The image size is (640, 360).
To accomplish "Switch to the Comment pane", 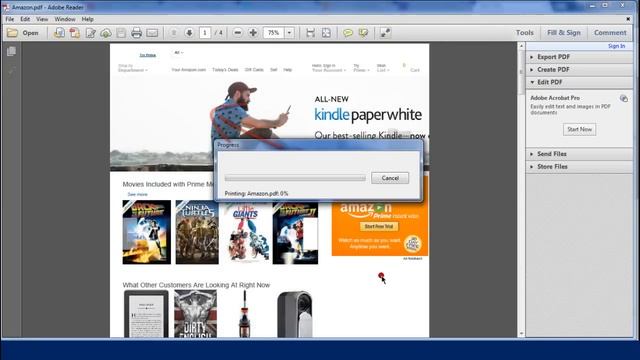I will tap(610, 33).
